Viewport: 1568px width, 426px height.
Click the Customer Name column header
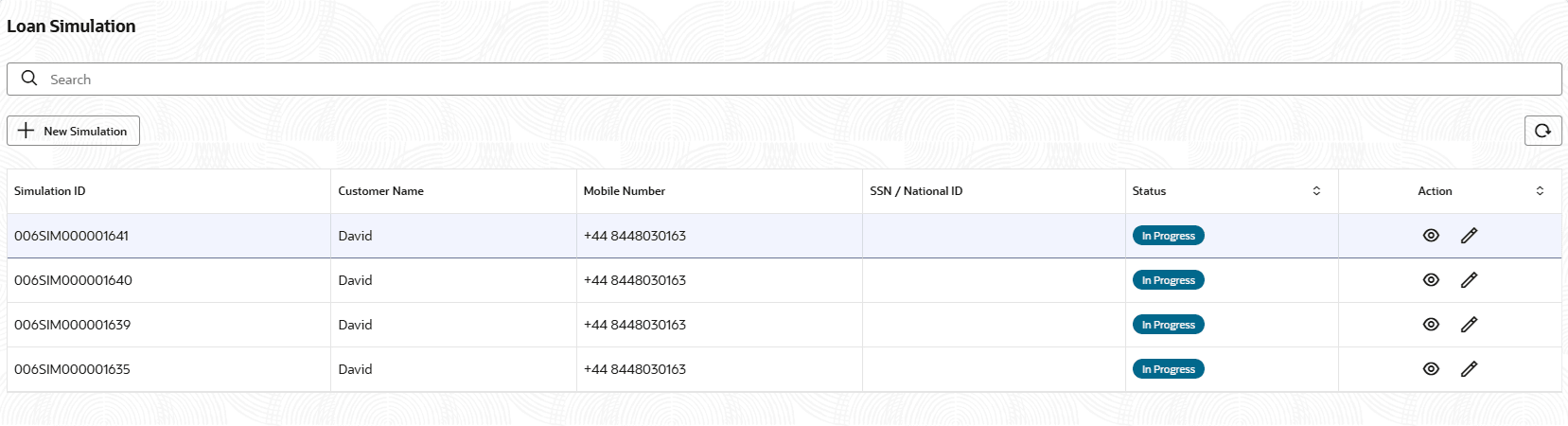click(380, 191)
